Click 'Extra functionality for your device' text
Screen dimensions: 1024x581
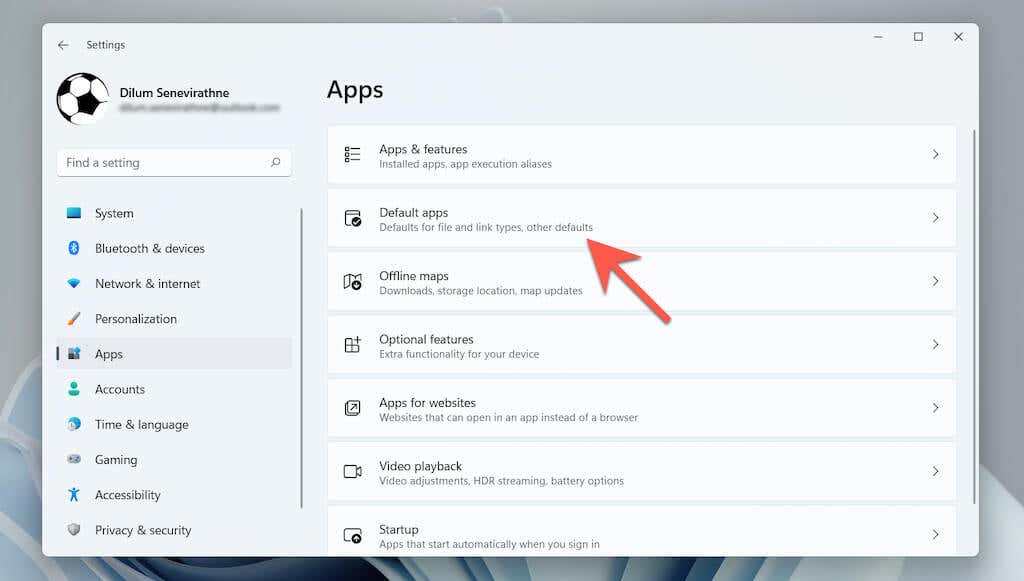click(x=459, y=354)
